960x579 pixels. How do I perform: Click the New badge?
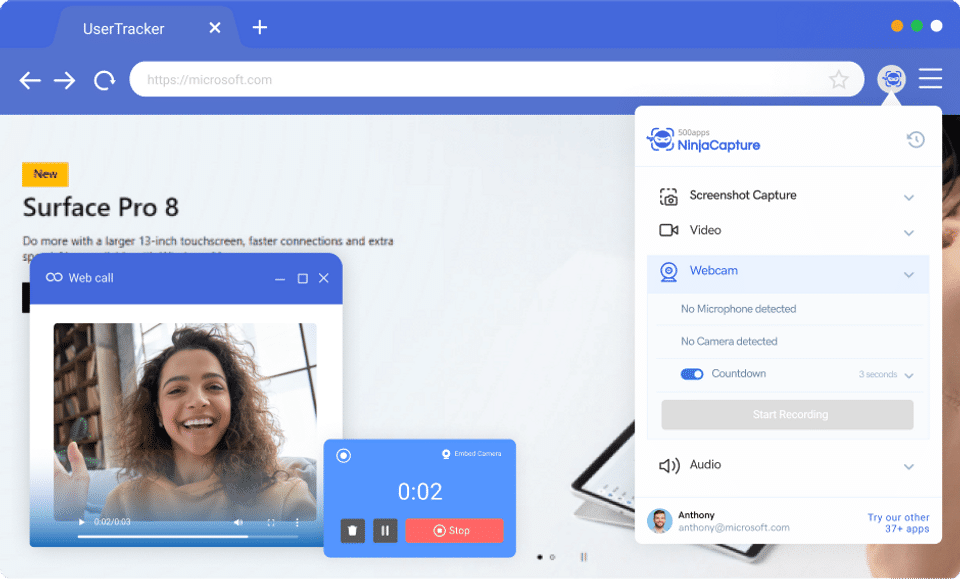[x=45, y=174]
